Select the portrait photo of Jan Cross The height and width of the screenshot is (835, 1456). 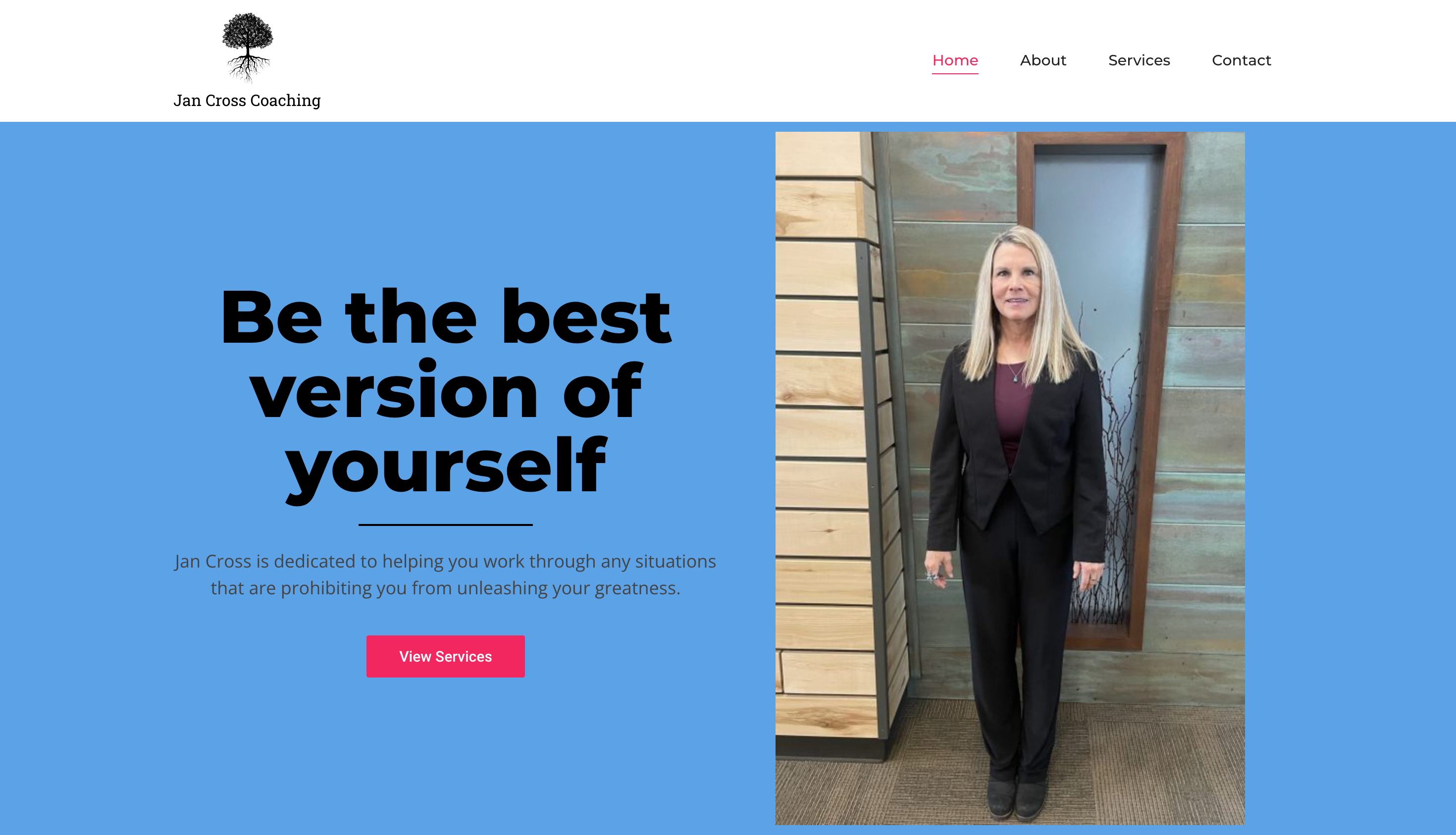1010,478
